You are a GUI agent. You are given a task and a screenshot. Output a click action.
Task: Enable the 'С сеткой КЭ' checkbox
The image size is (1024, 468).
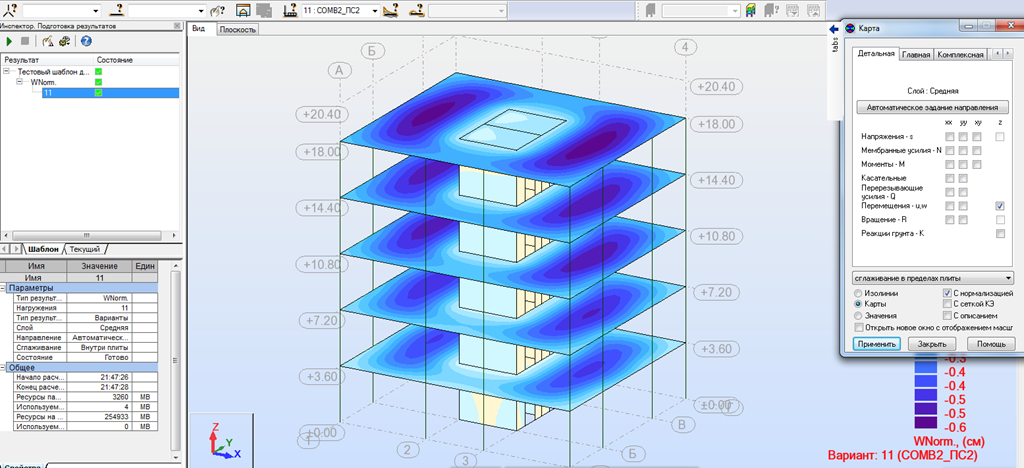click(947, 303)
